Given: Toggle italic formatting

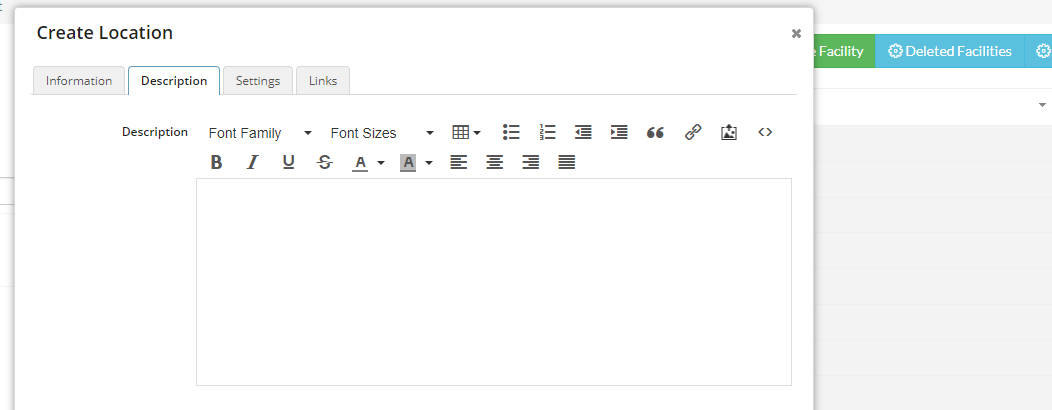Looking at the screenshot, I should point(252,162).
